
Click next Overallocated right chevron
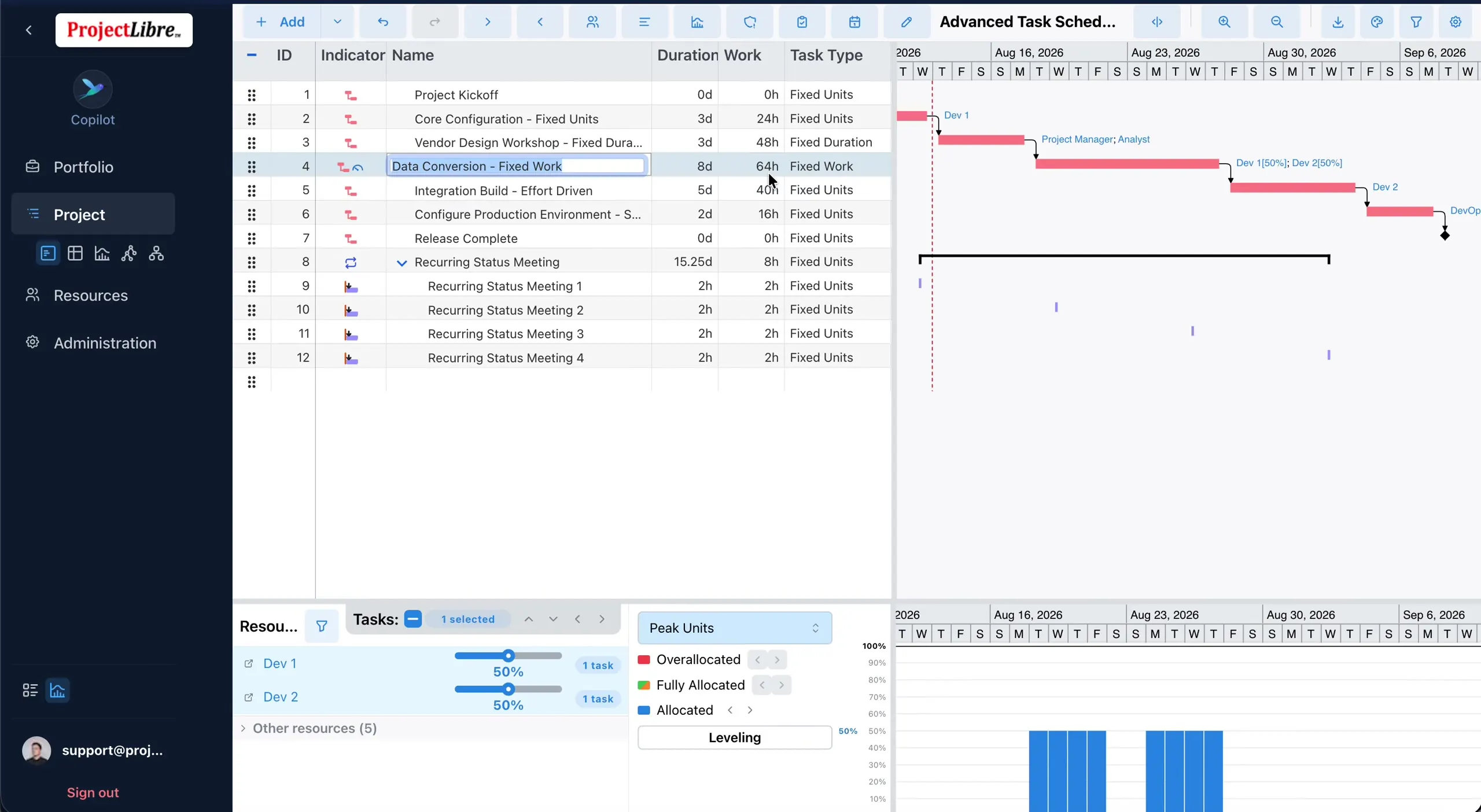pos(777,660)
